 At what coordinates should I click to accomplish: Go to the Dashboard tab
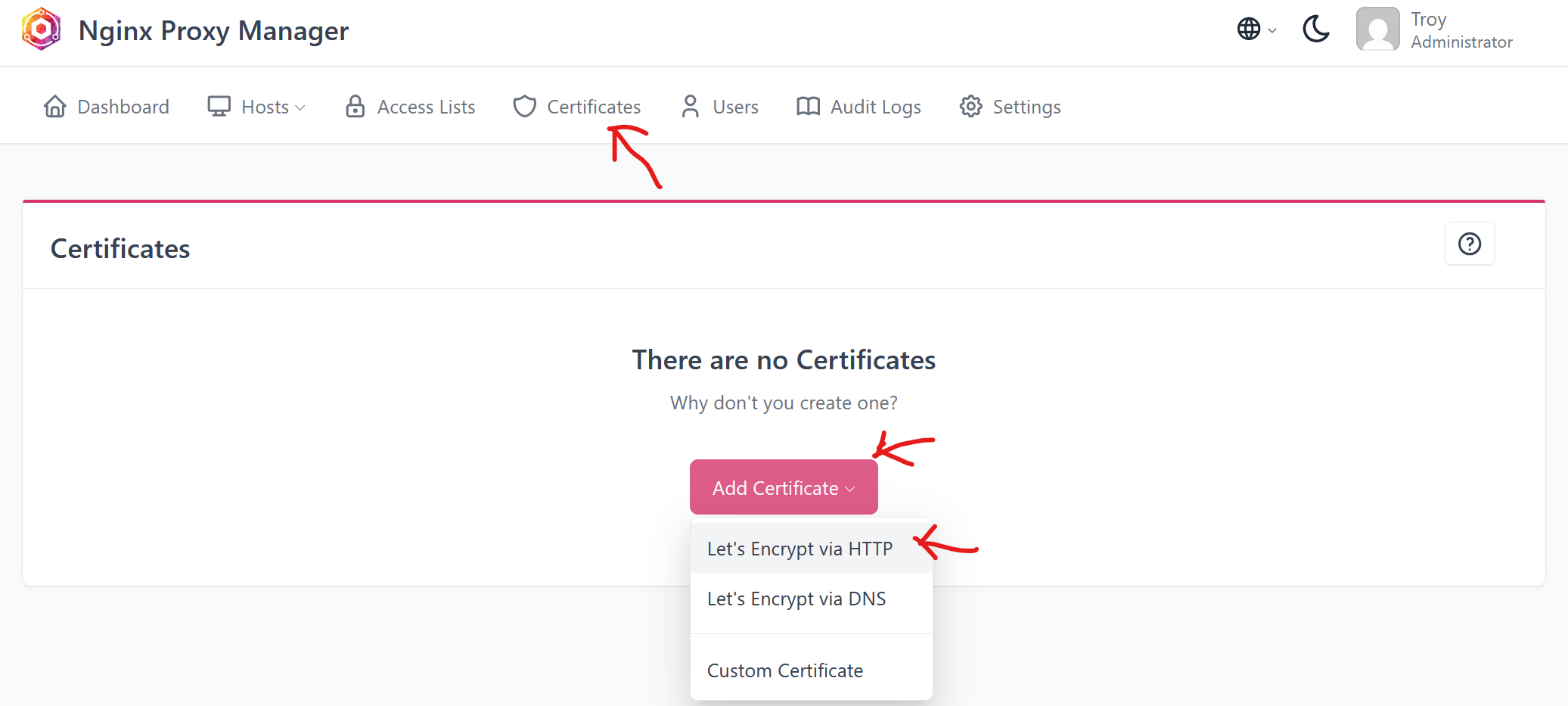(x=107, y=107)
